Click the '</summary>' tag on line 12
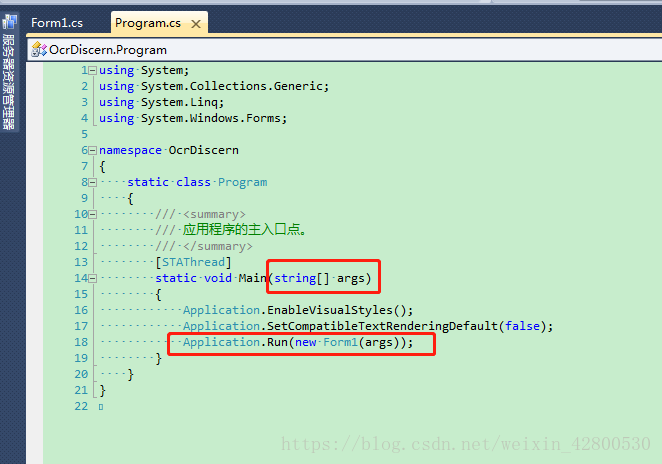The height and width of the screenshot is (464, 662). [x=217, y=246]
